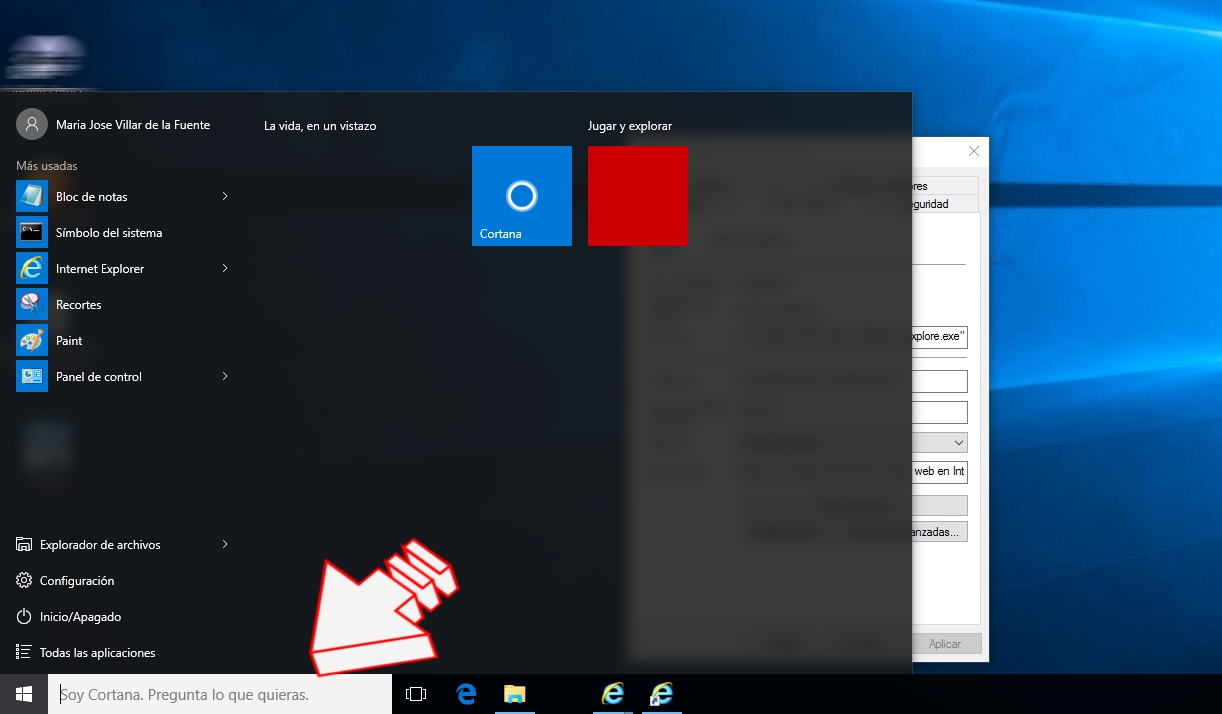This screenshot has height=714, width=1222.
Task: Select the 'La vida, en un vistazo' group header
Action: [320, 126]
